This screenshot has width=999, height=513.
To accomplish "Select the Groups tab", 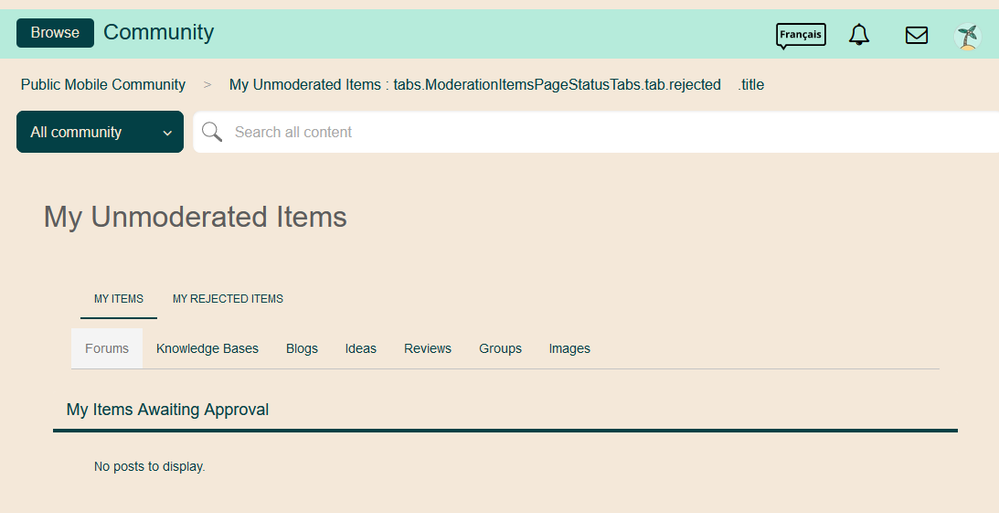I will [500, 349].
